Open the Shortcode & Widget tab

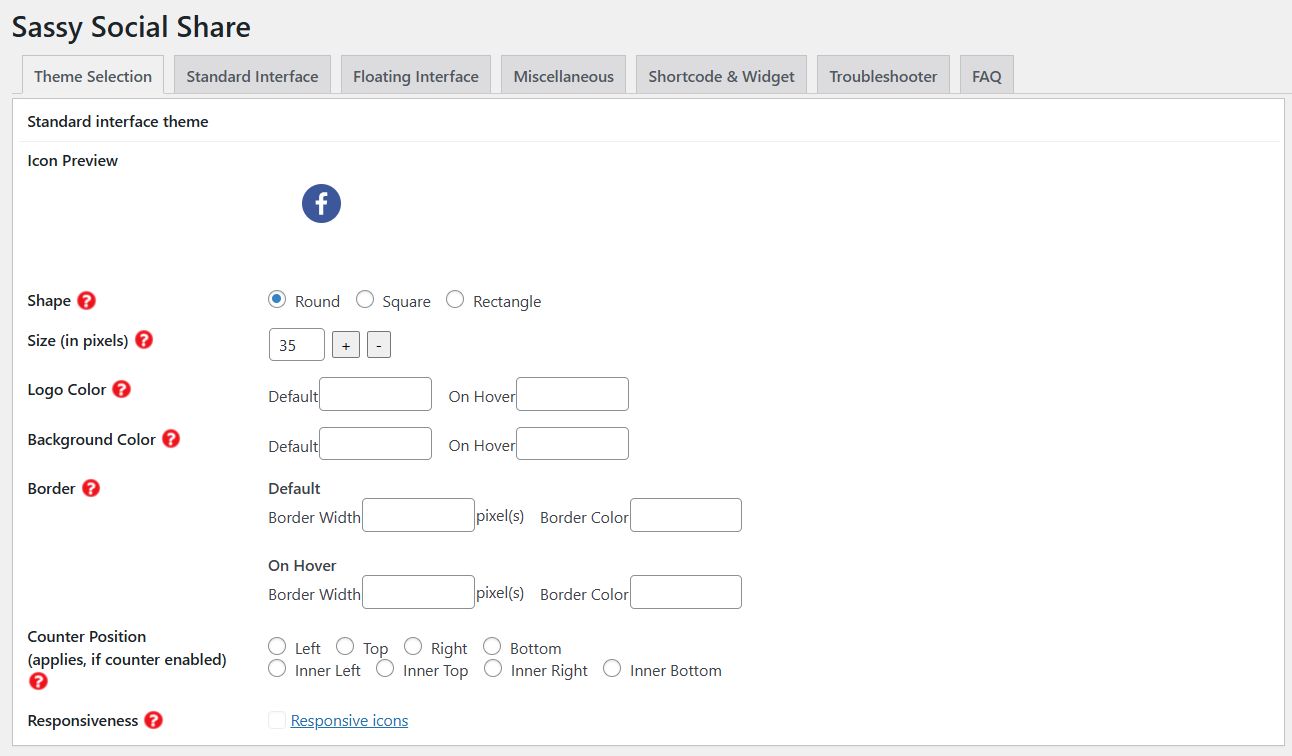(x=721, y=76)
